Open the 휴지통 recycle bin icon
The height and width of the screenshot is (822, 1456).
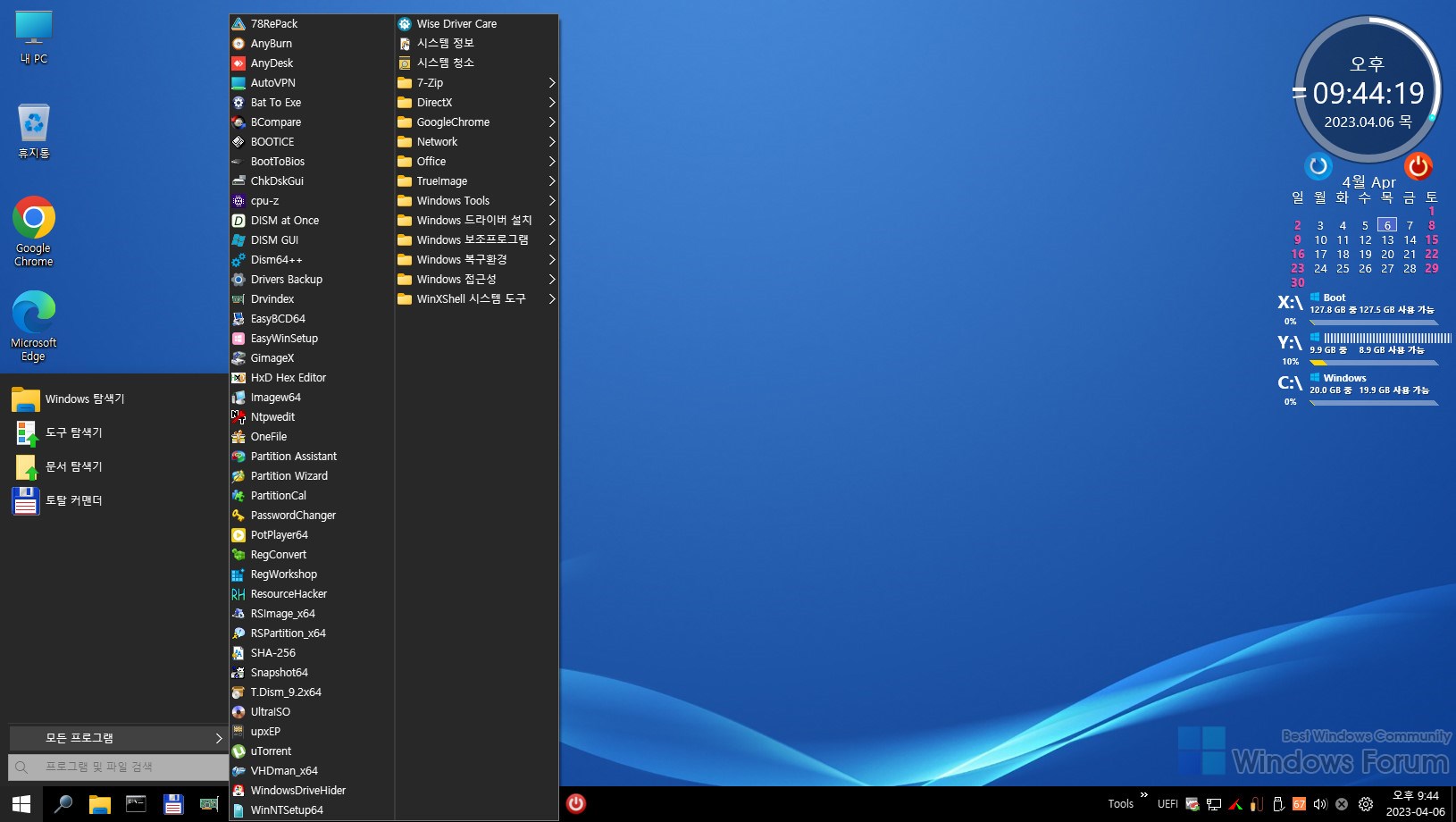tap(34, 130)
